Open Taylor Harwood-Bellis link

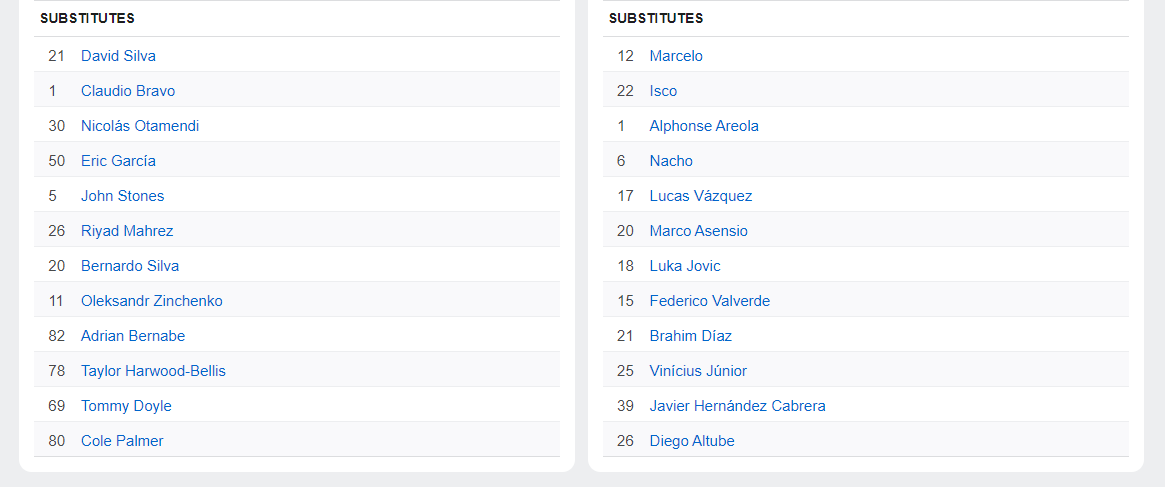153,371
